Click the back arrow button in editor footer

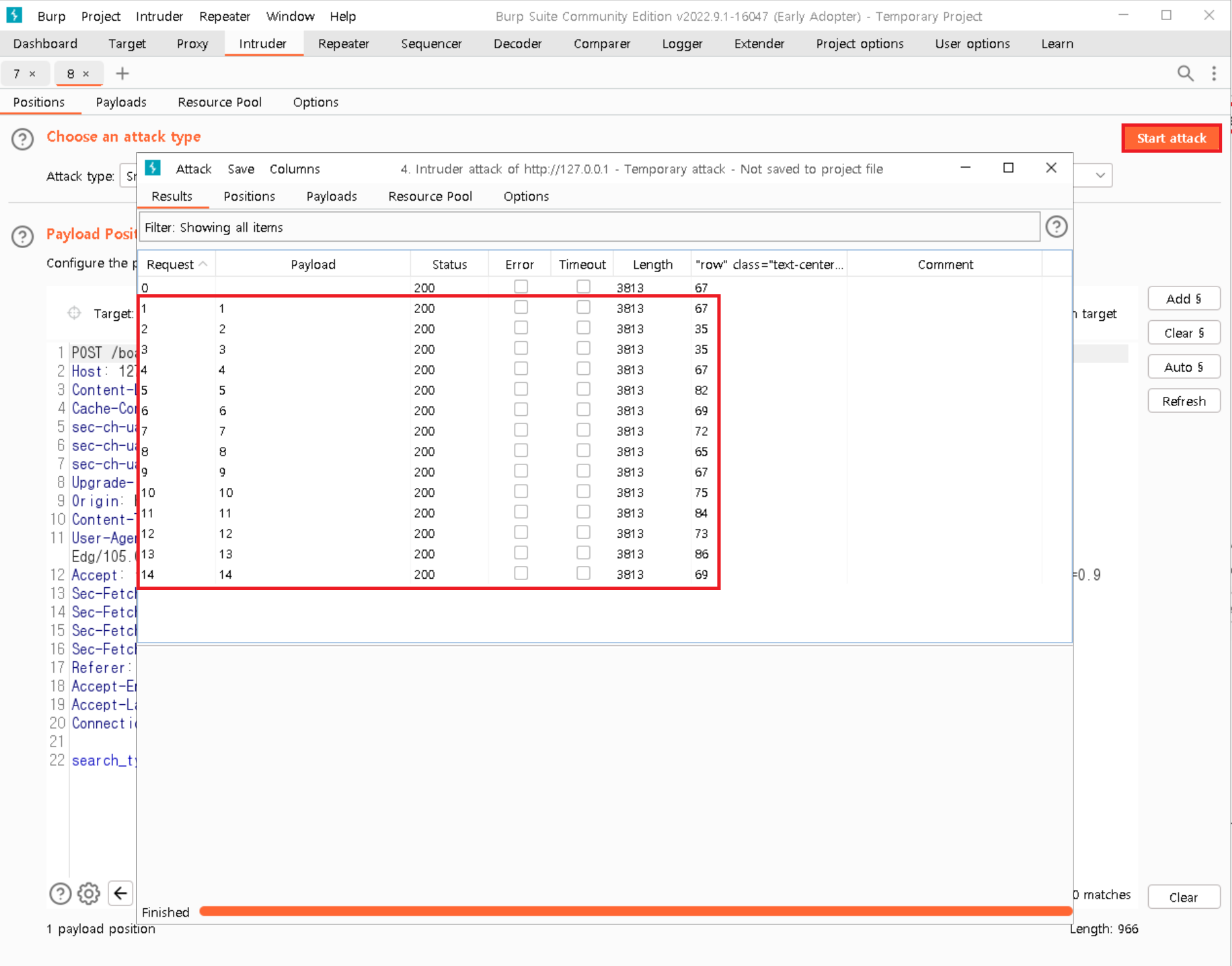120,894
